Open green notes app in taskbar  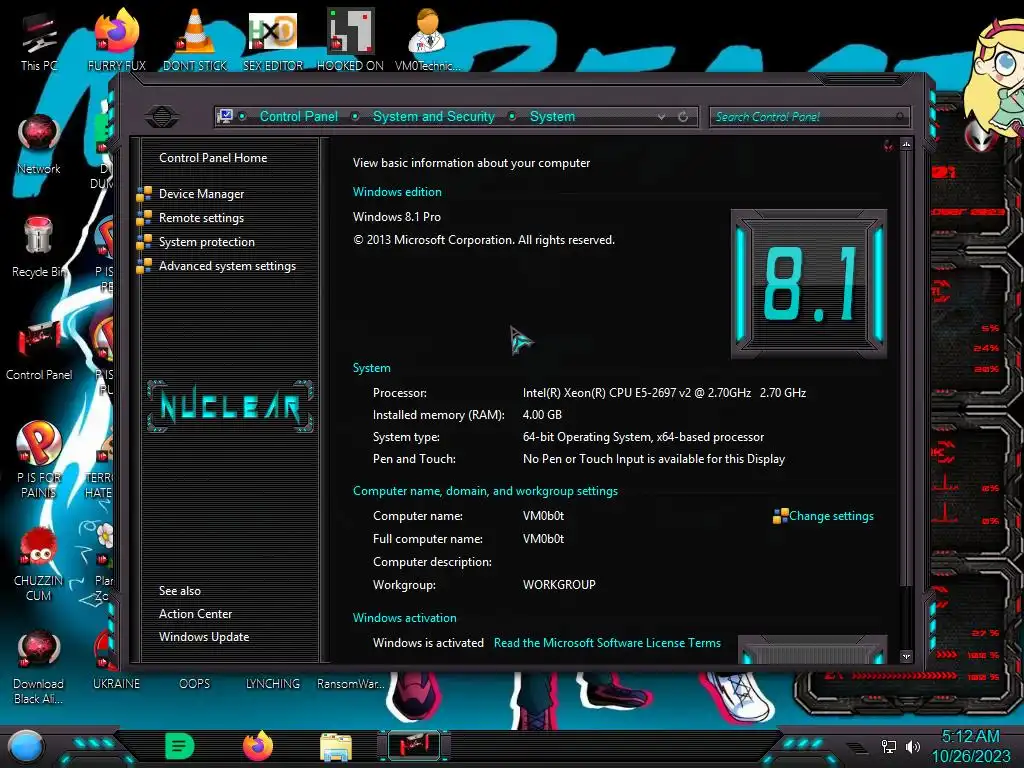tap(179, 746)
